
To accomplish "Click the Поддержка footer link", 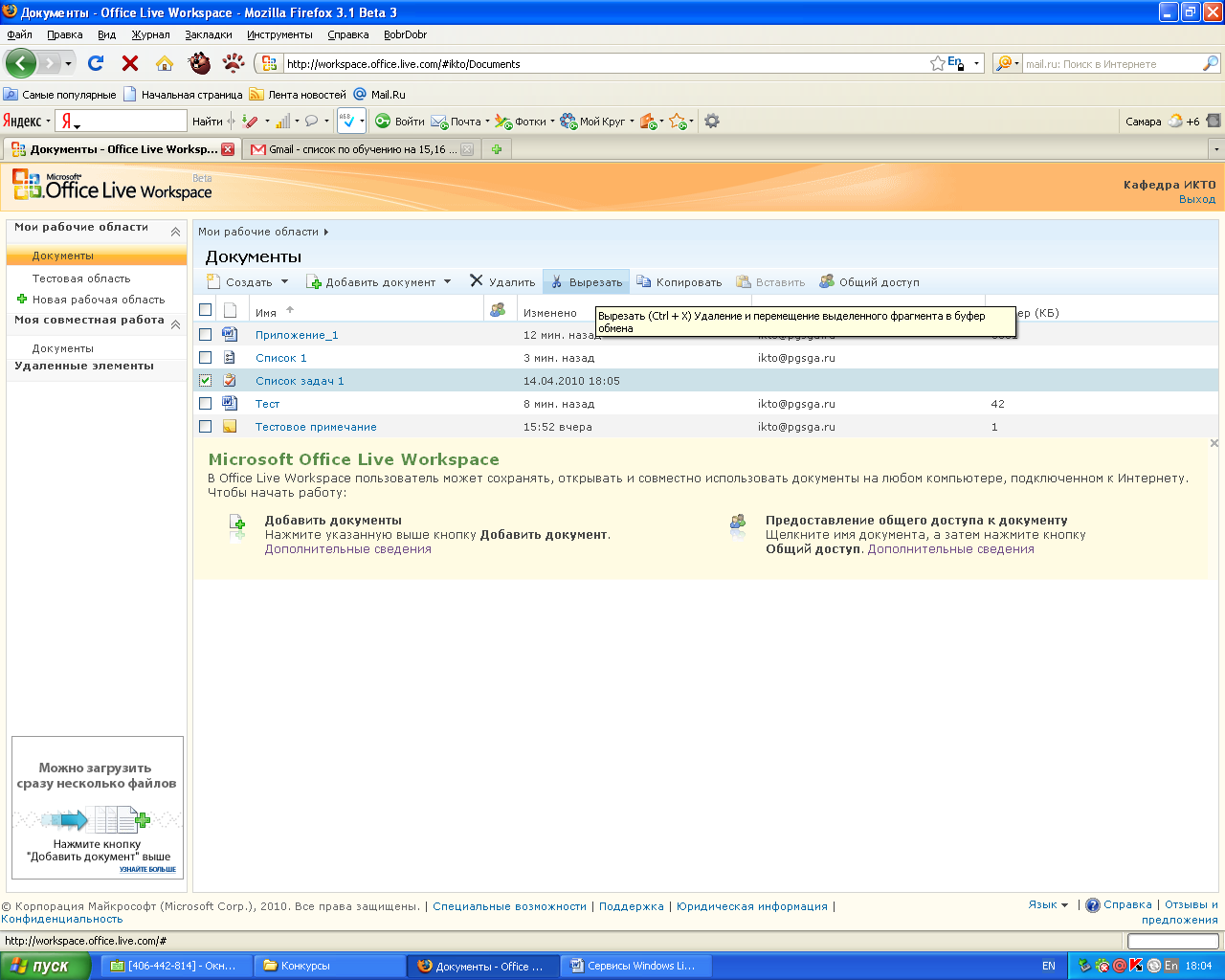I will [x=632, y=906].
